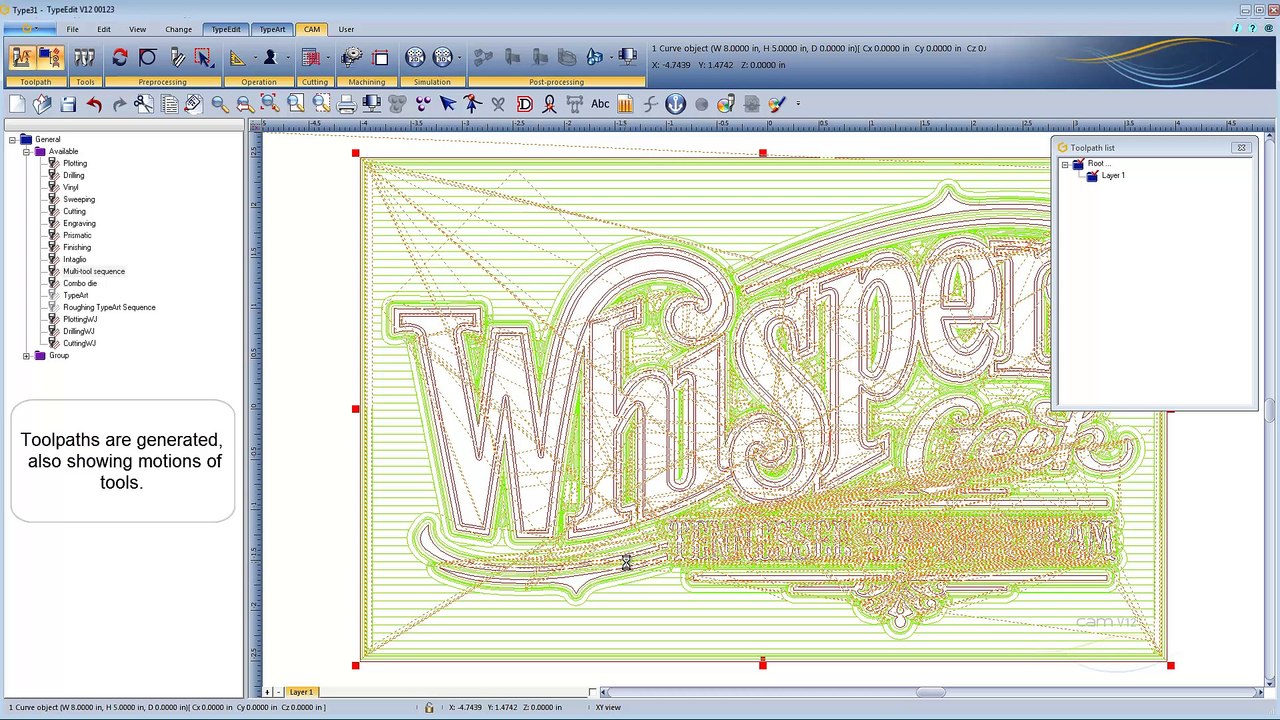Image resolution: width=1280 pixels, height=720 pixels.
Task: Open the toolbar overflow options arrow
Action: tap(798, 104)
